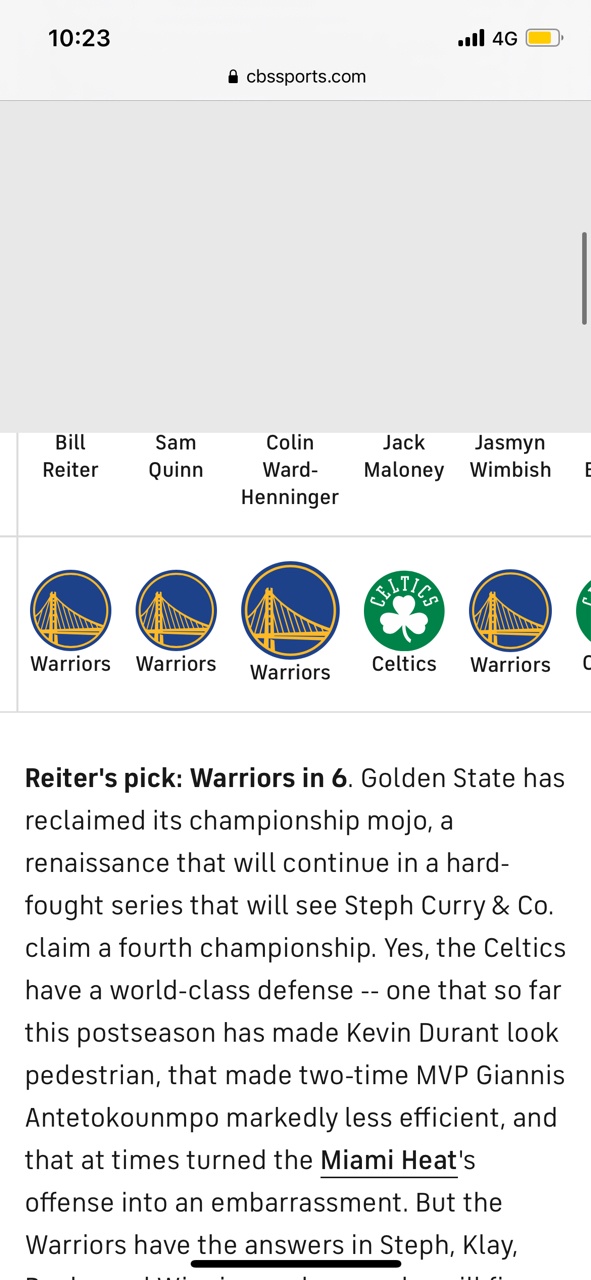Select the Jasmyn Wimbish column header

[510, 456]
